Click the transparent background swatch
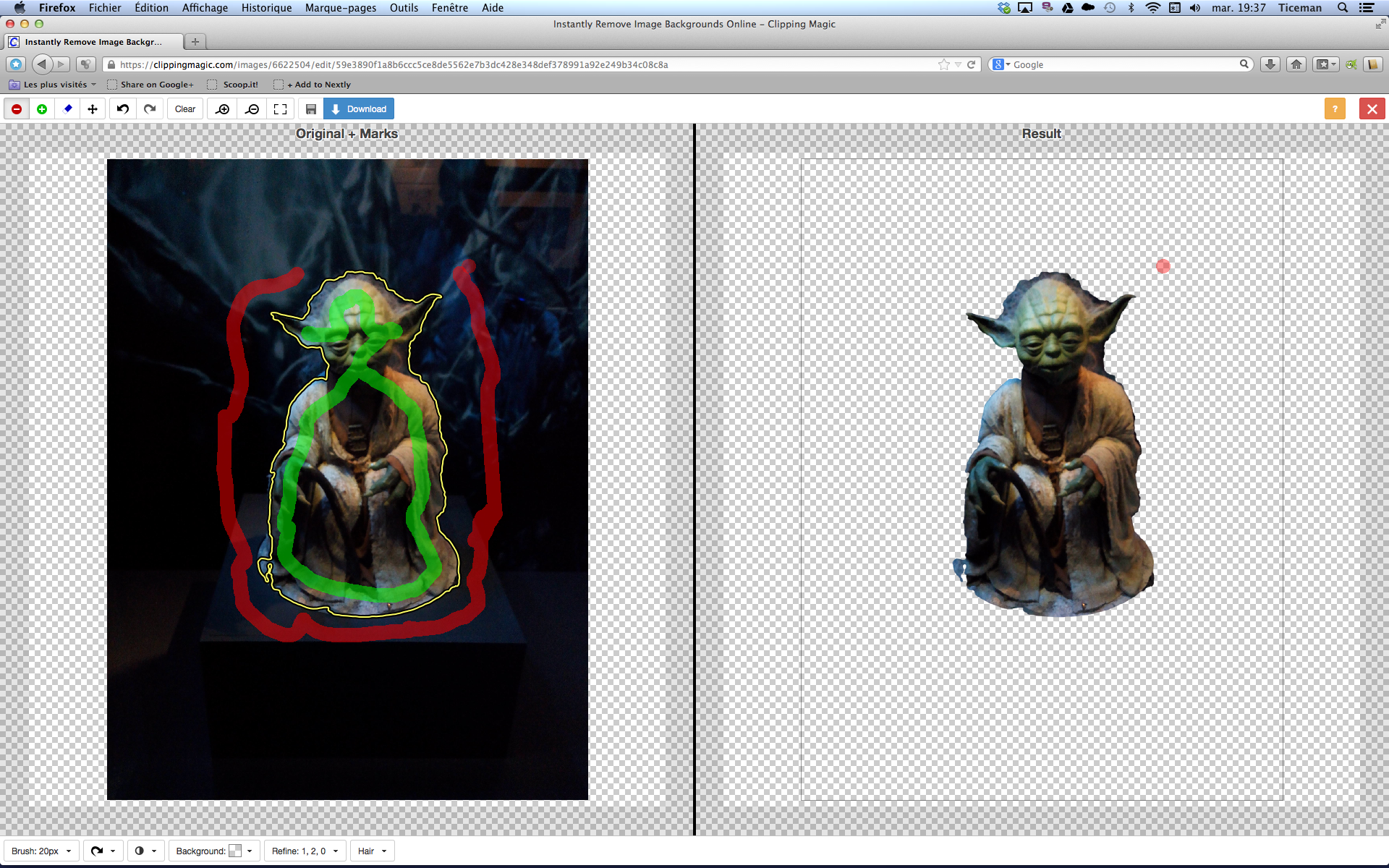1389x868 pixels. click(235, 851)
